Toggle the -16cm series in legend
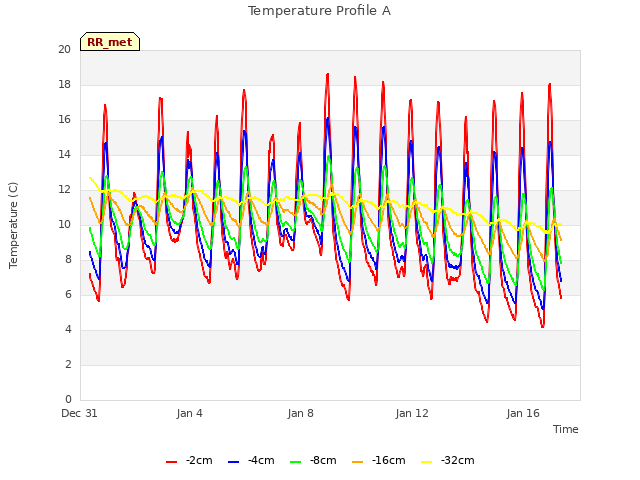The image size is (640, 480). pos(379,461)
